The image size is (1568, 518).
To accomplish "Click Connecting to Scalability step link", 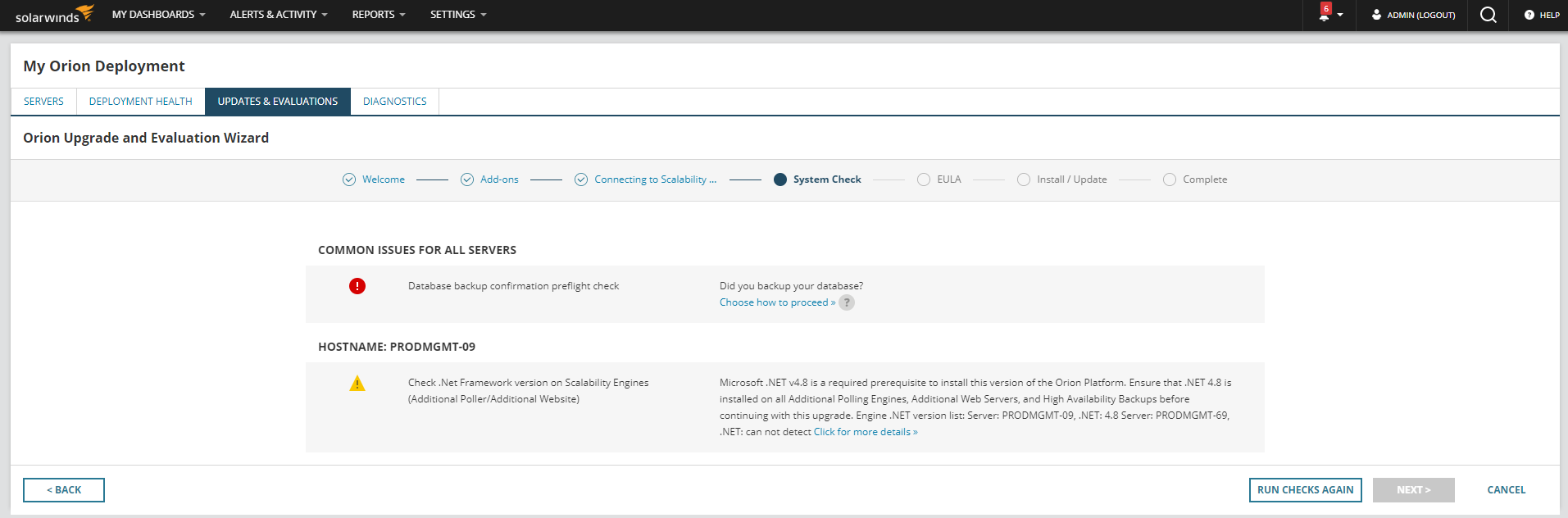I will [x=656, y=179].
